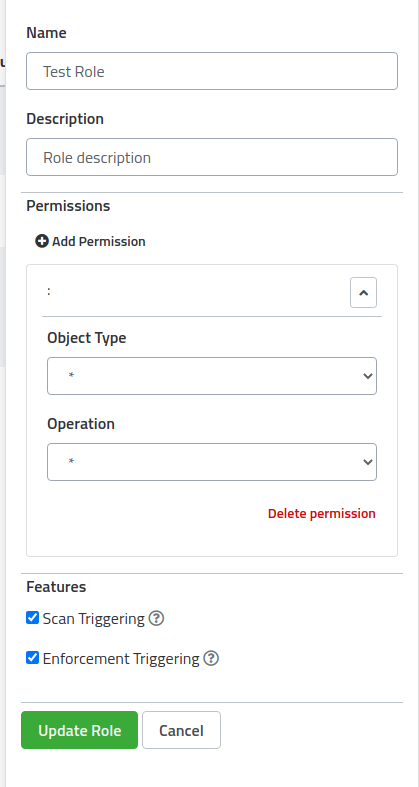This screenshot has width=419, height=787.
Task: Click the Operation dropdown arrow
Action: pos(368,462)
